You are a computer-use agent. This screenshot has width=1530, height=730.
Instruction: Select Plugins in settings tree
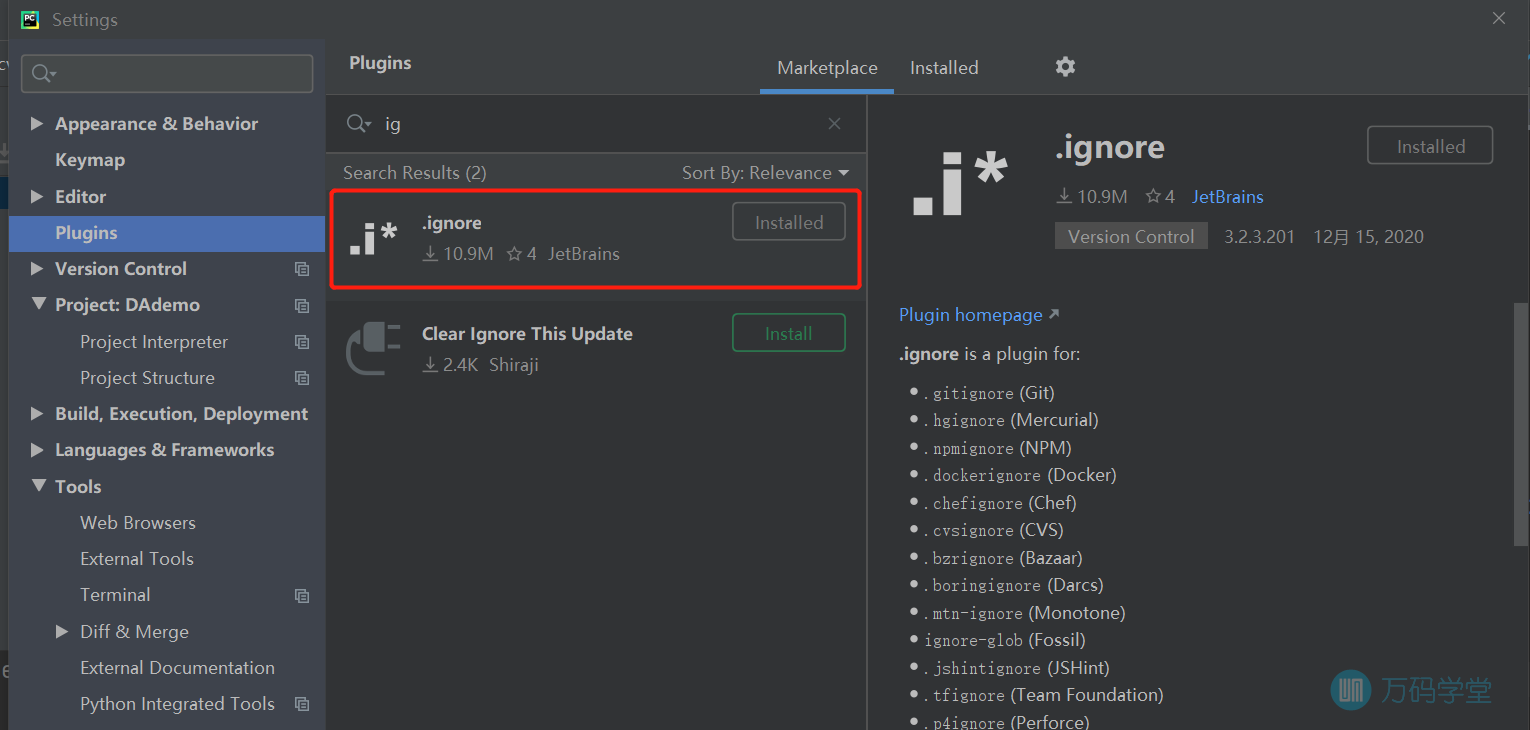(167, 233)
